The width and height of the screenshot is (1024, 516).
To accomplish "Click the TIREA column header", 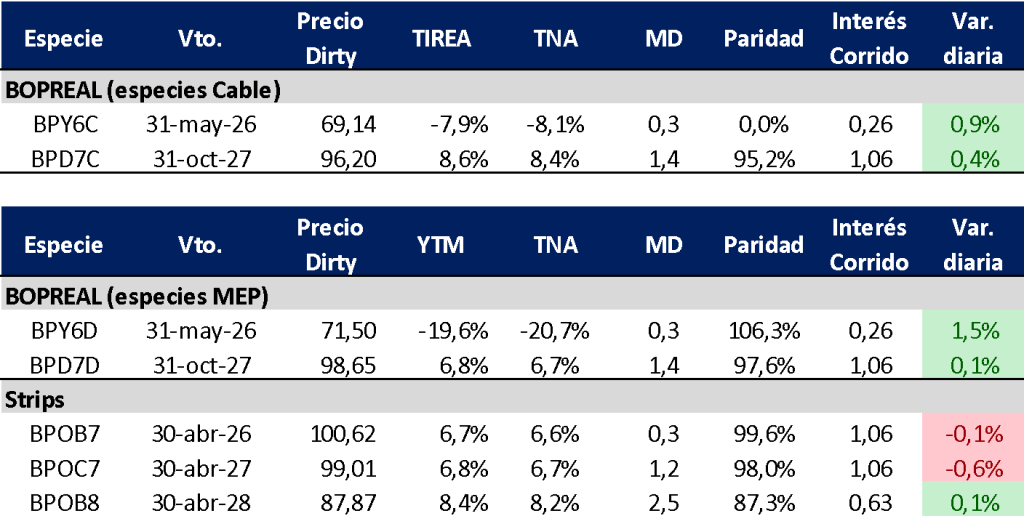I will tap(441, 38).
